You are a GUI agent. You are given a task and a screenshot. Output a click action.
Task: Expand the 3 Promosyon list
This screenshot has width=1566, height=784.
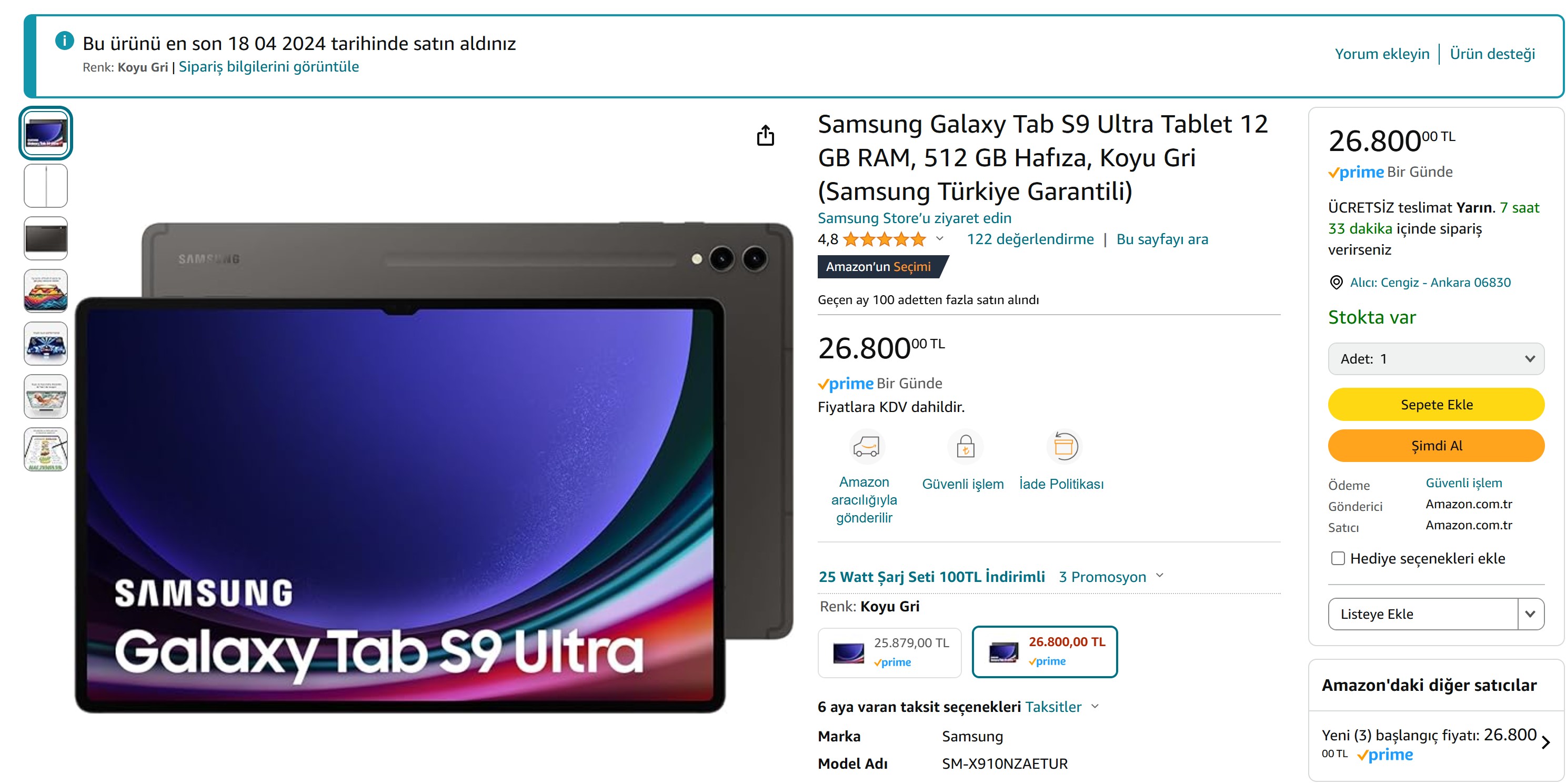[1111, 577]
